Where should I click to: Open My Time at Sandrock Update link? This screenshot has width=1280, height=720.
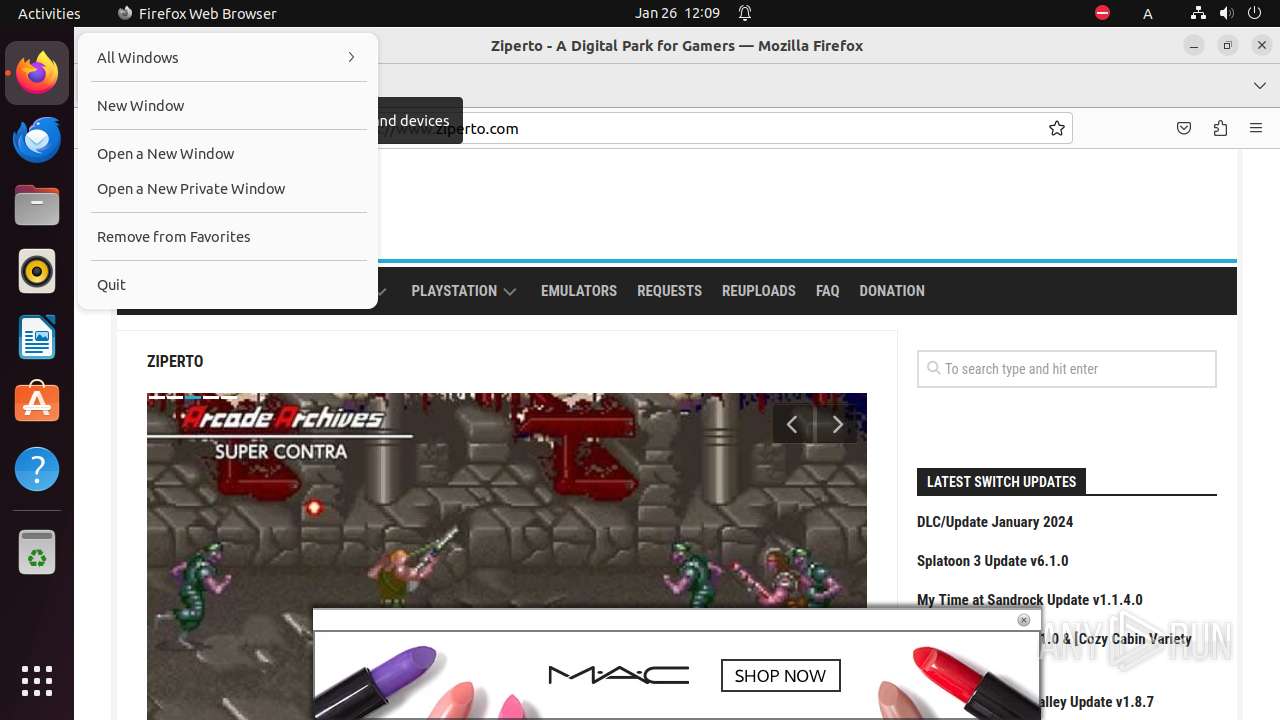pos(1030,600)
